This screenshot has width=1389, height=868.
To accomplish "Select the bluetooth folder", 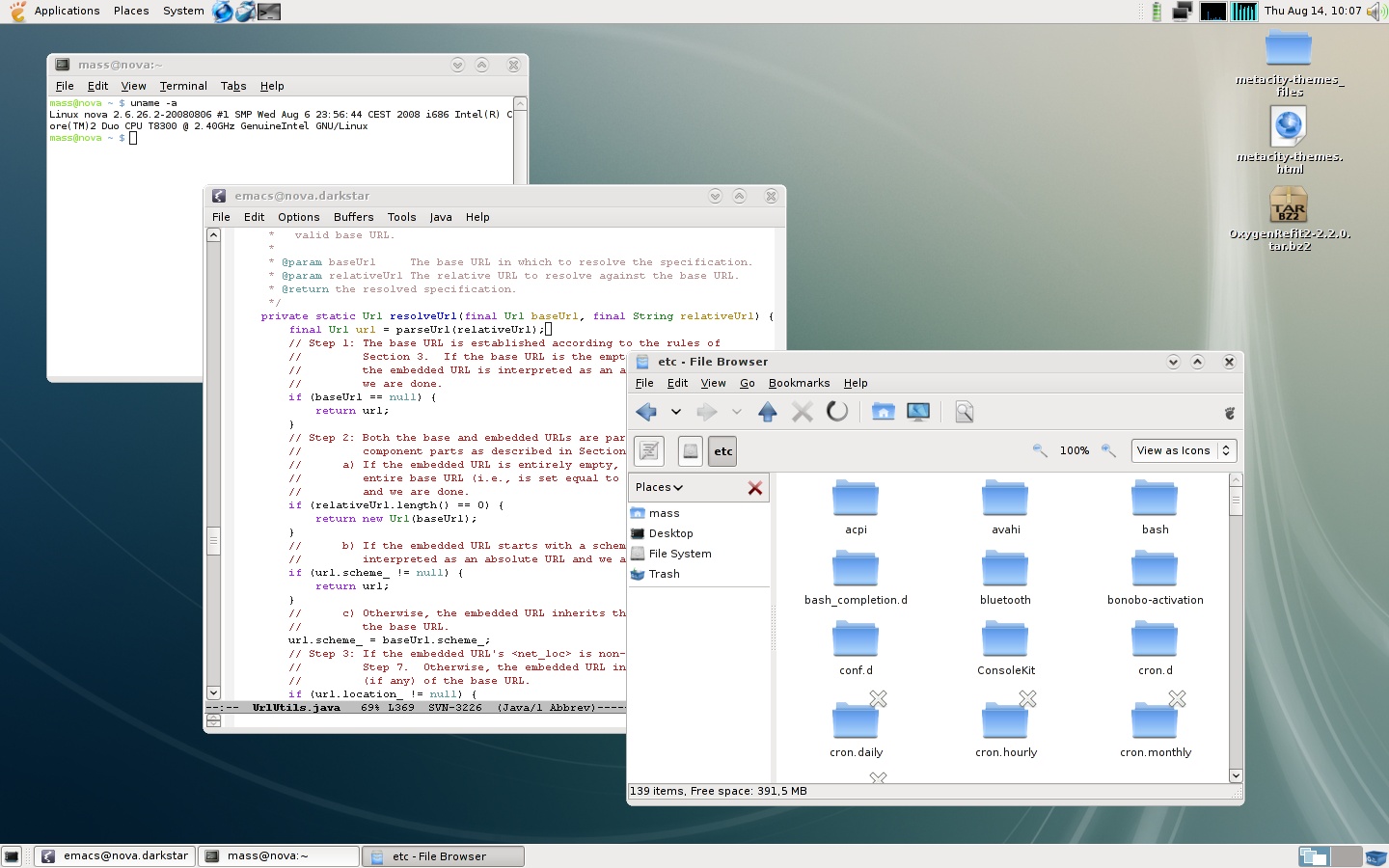I will pyautogui.click(x=1005, y=578).
